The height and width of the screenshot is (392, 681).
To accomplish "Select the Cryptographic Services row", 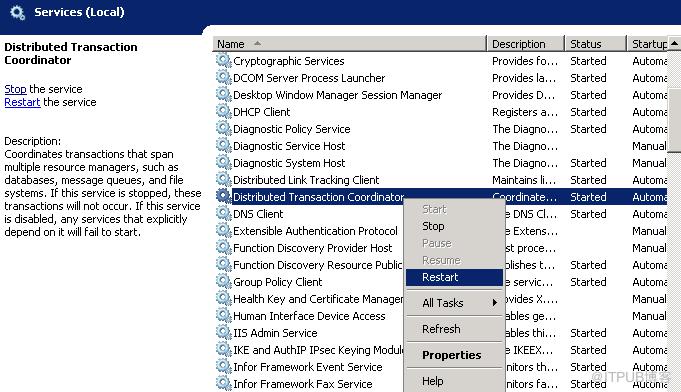I will (288, 61).
